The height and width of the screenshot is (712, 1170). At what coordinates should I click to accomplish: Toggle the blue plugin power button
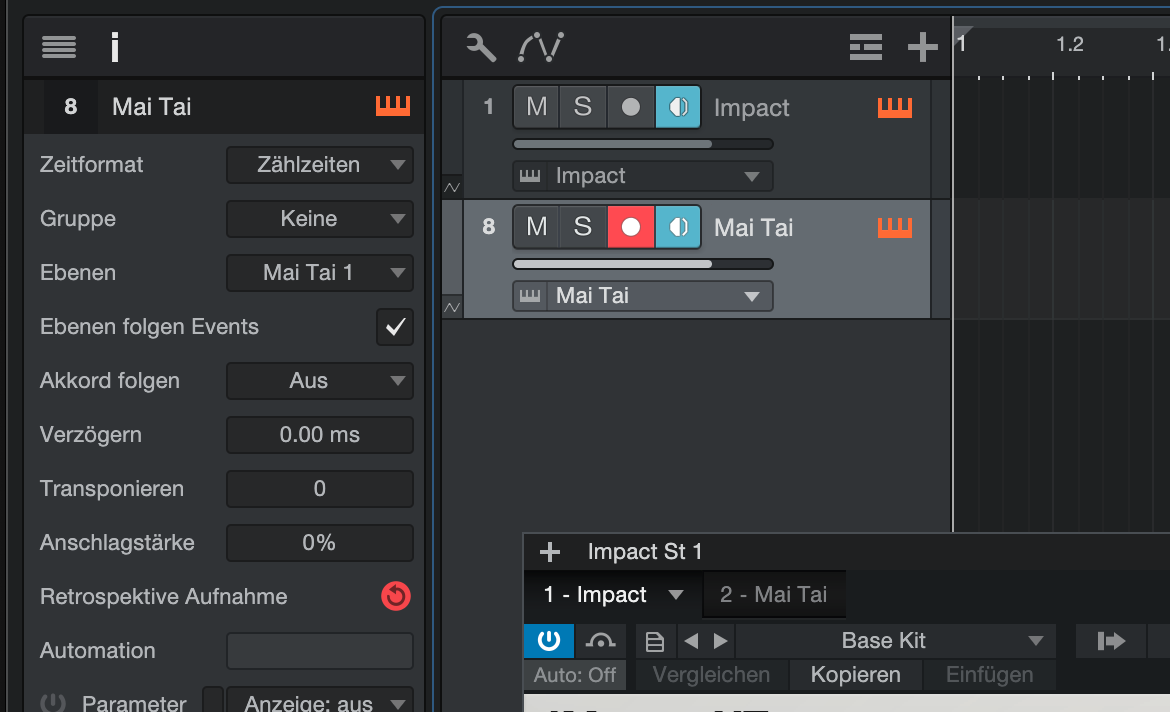[x=548, y=641]
